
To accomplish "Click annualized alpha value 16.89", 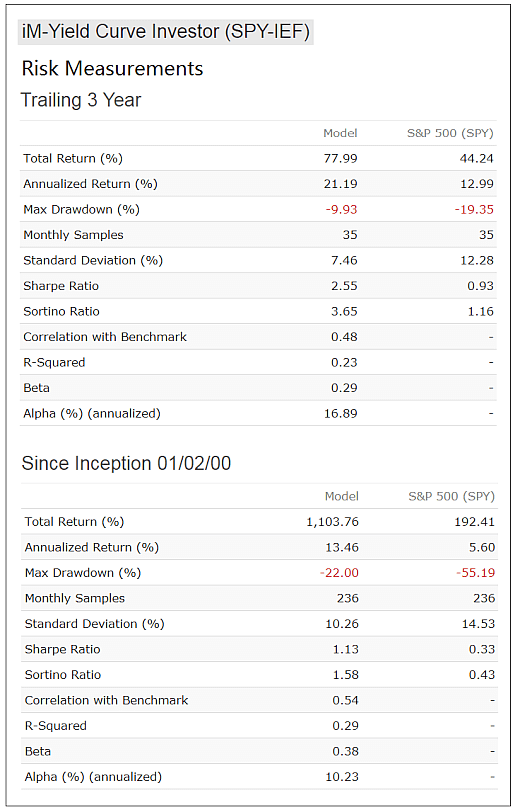I will tap(340, 413).
